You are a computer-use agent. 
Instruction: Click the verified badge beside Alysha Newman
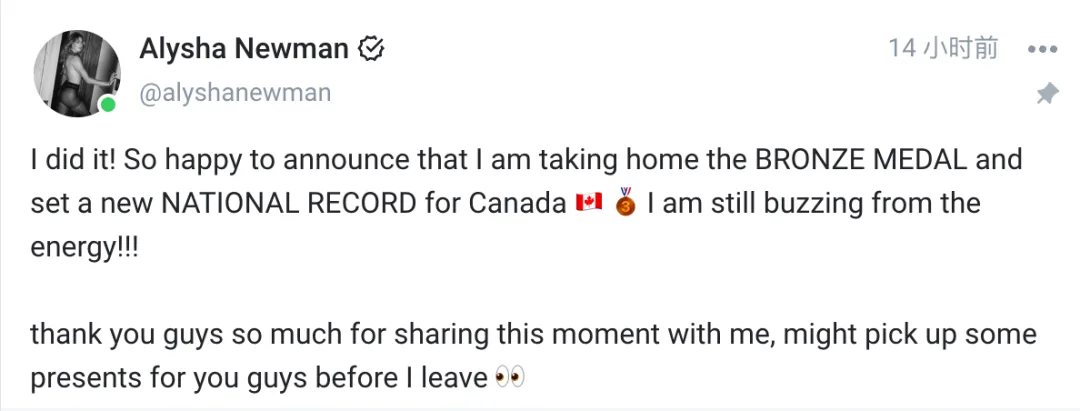click(372, 48)
